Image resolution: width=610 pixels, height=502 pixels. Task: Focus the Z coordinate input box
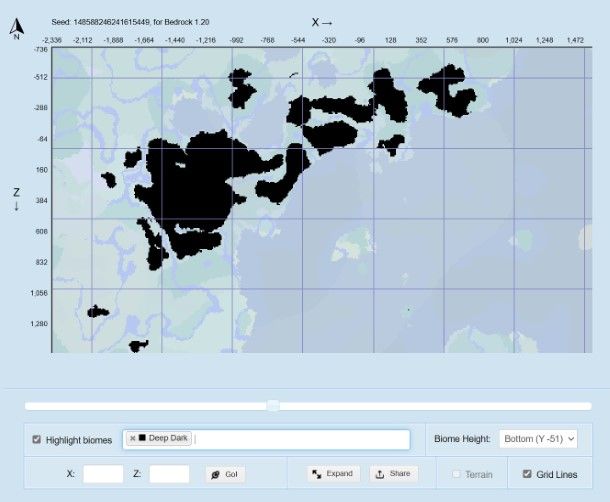[169, 474]
